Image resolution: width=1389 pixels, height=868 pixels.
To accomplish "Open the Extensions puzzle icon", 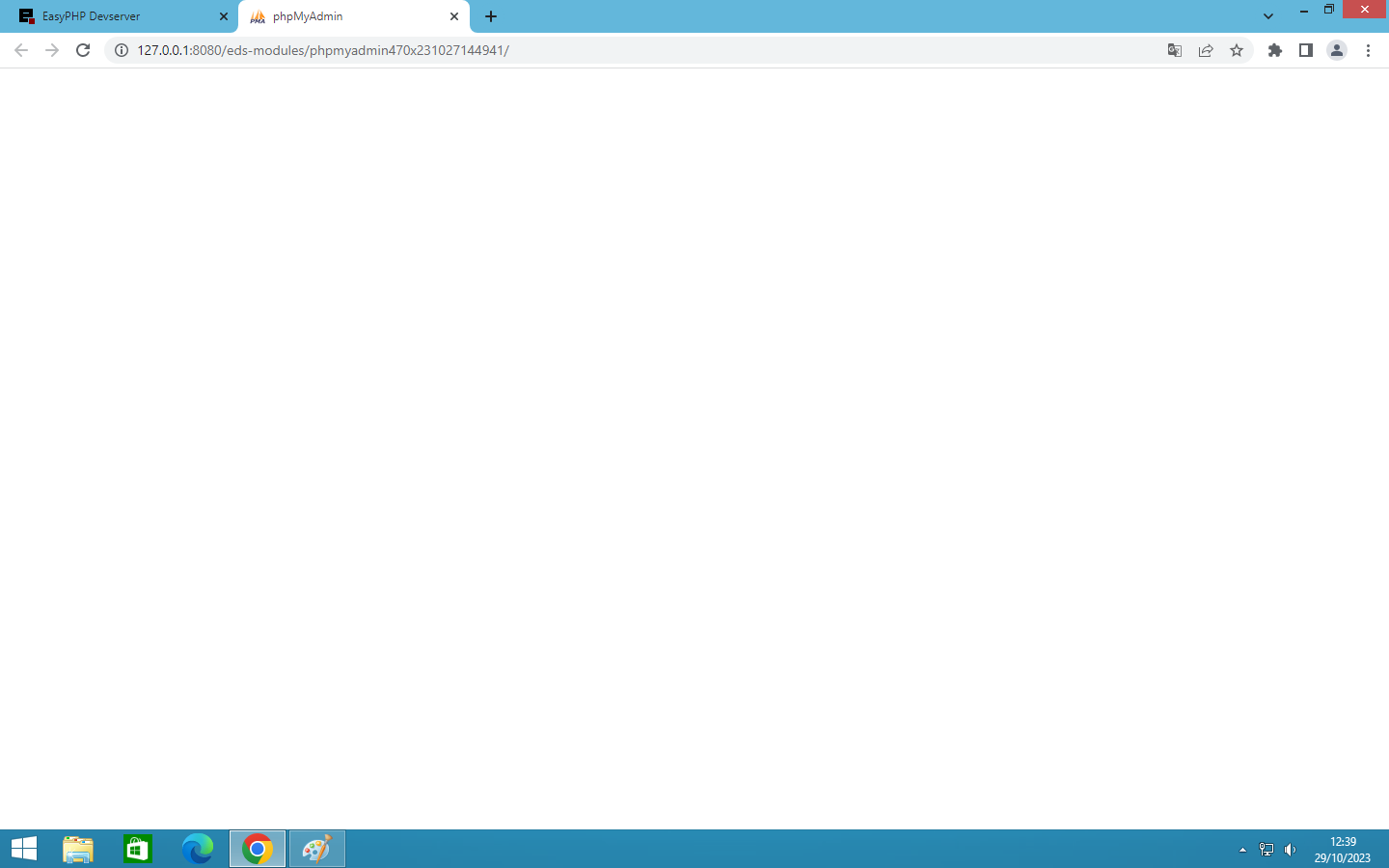I will pyautogui.click(x=1275, y=50).
